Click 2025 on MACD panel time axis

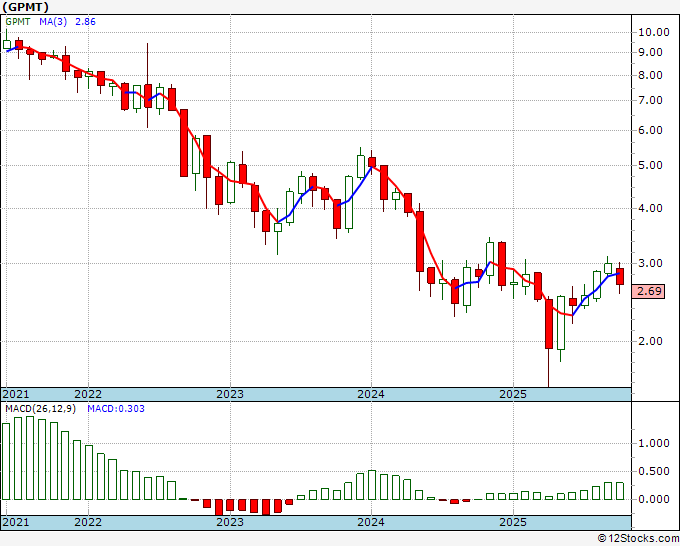click(513, 522)
